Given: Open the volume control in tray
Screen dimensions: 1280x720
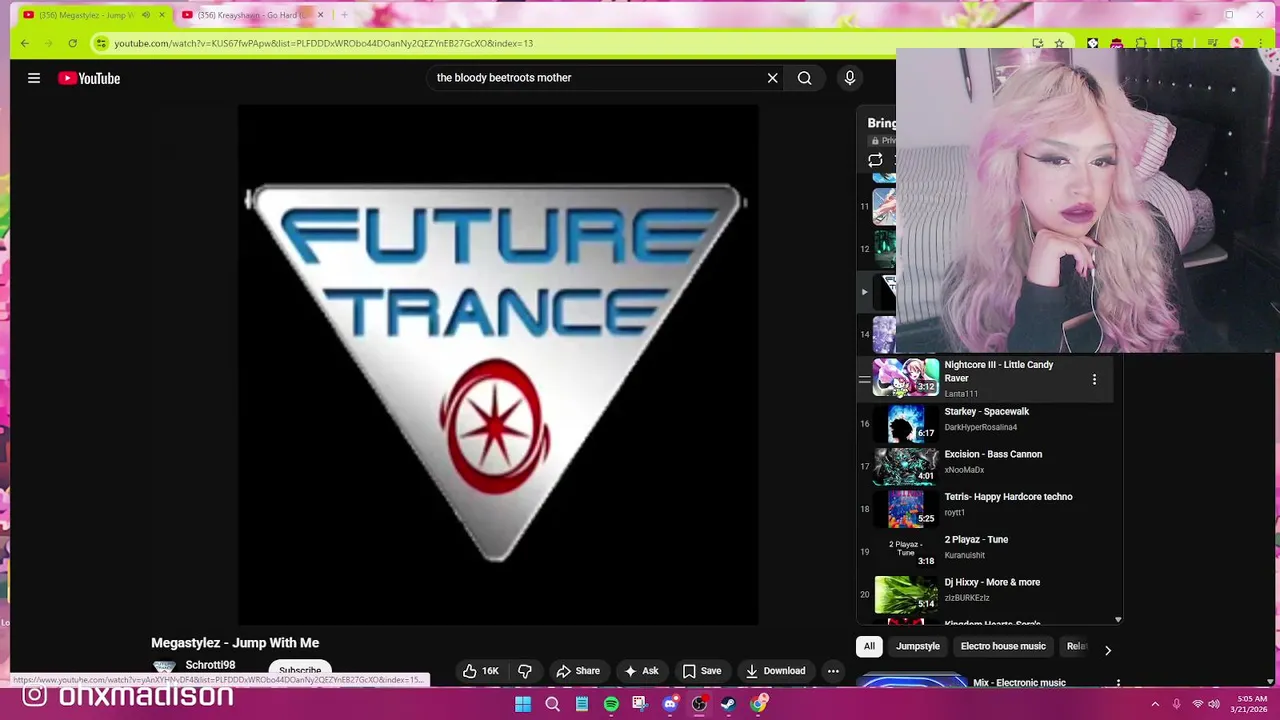Looking at the screenshot, I should click(x=1214, y=704).
